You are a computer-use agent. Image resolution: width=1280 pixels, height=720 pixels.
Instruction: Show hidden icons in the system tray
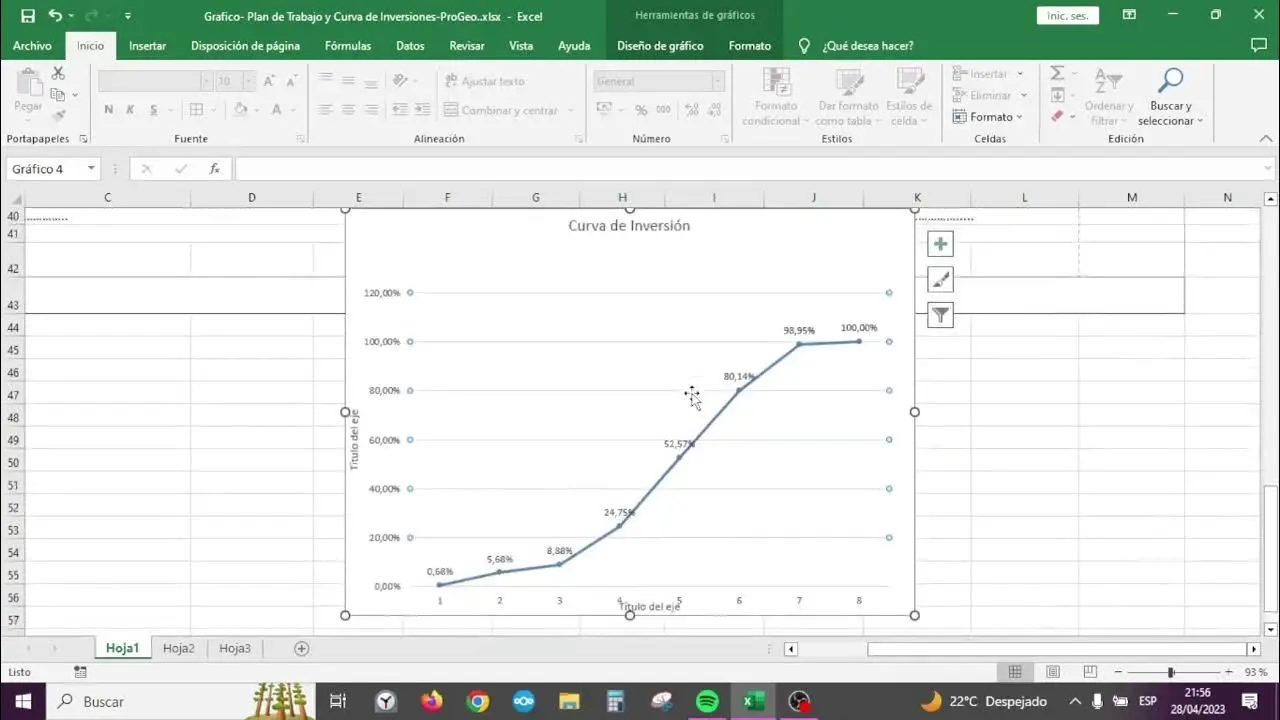1075,701
